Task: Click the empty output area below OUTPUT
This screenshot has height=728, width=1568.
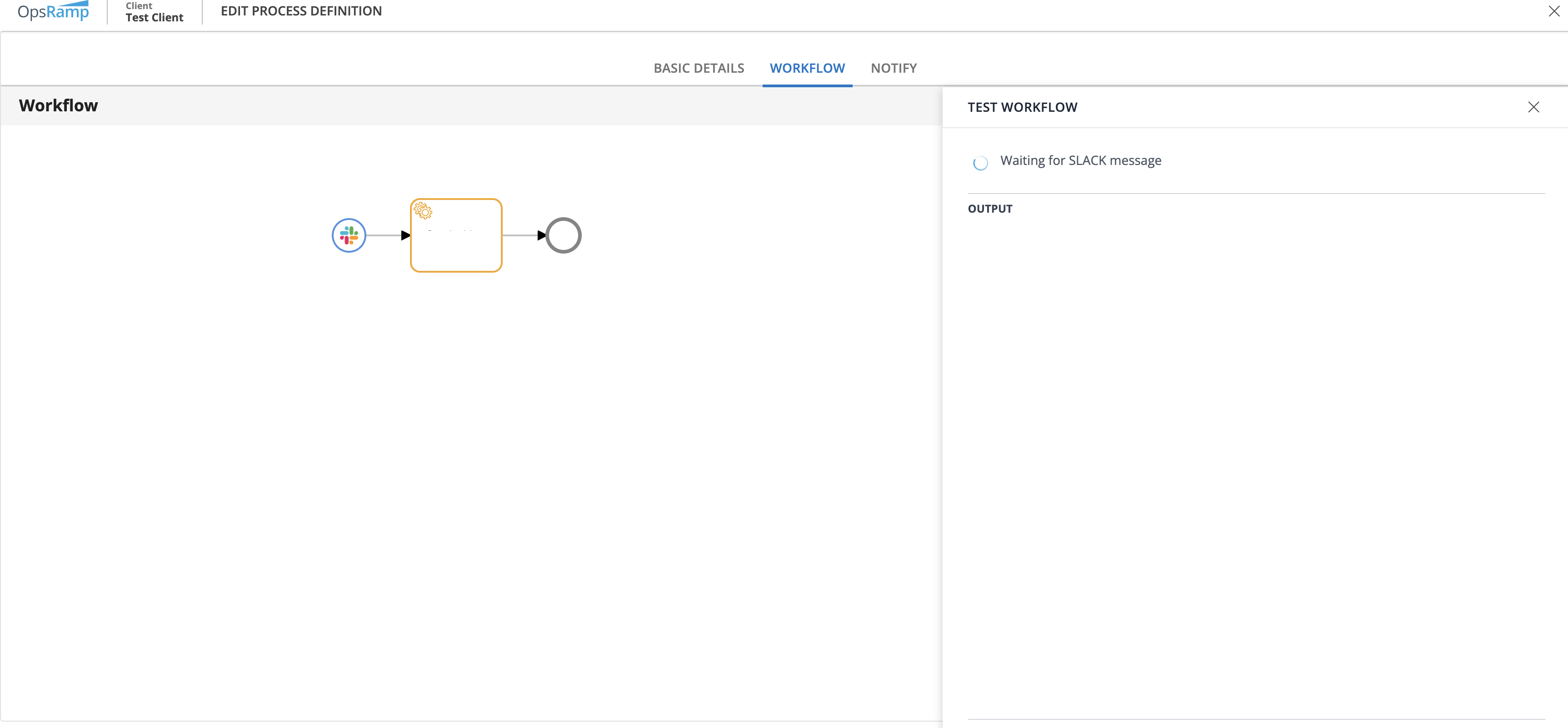Action: point(1254,426)
